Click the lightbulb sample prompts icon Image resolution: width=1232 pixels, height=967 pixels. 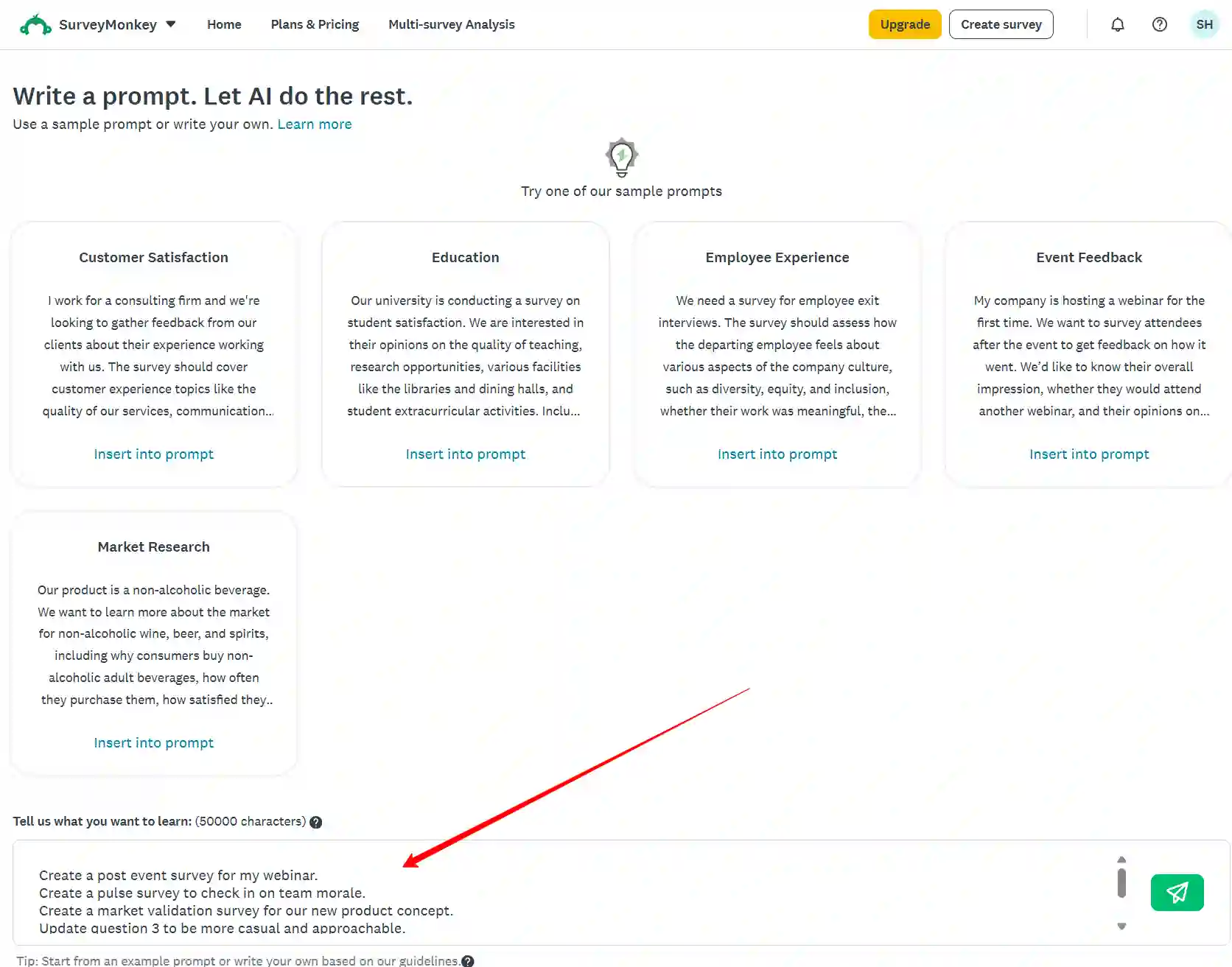coord(622,157)
